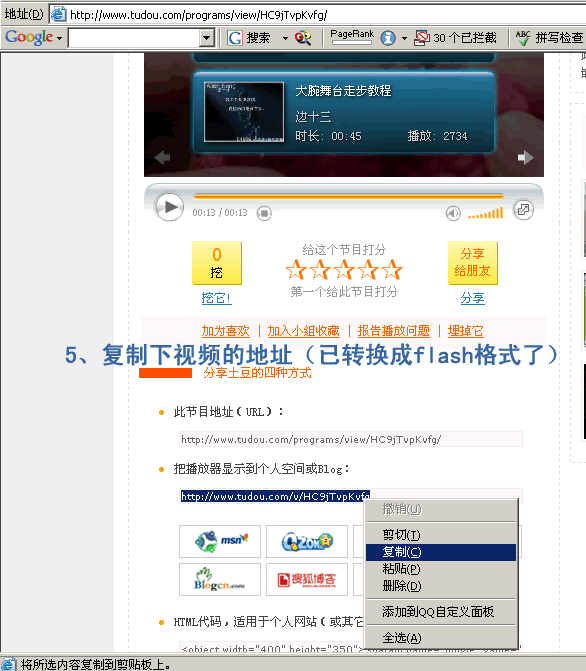Click the uploader name 边十三
The height and width of the screenshot is (671, 586).
(313, 117)
